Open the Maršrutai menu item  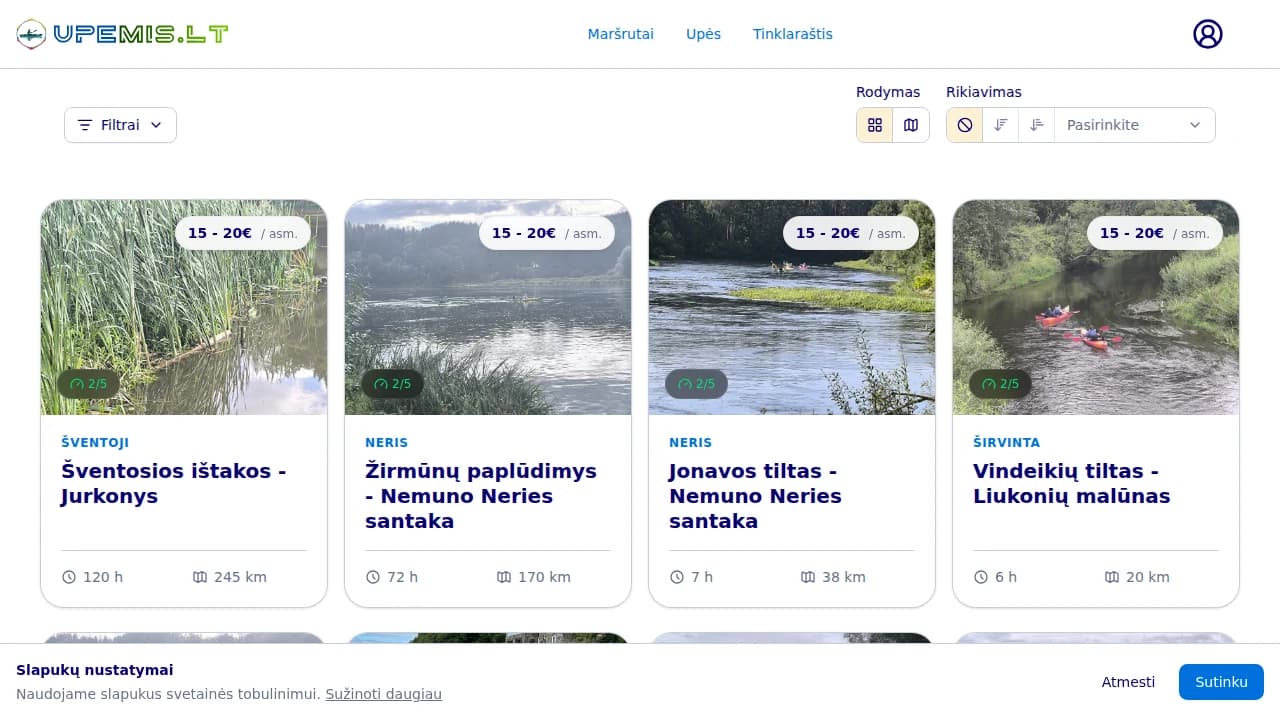(x=620, y=33)
